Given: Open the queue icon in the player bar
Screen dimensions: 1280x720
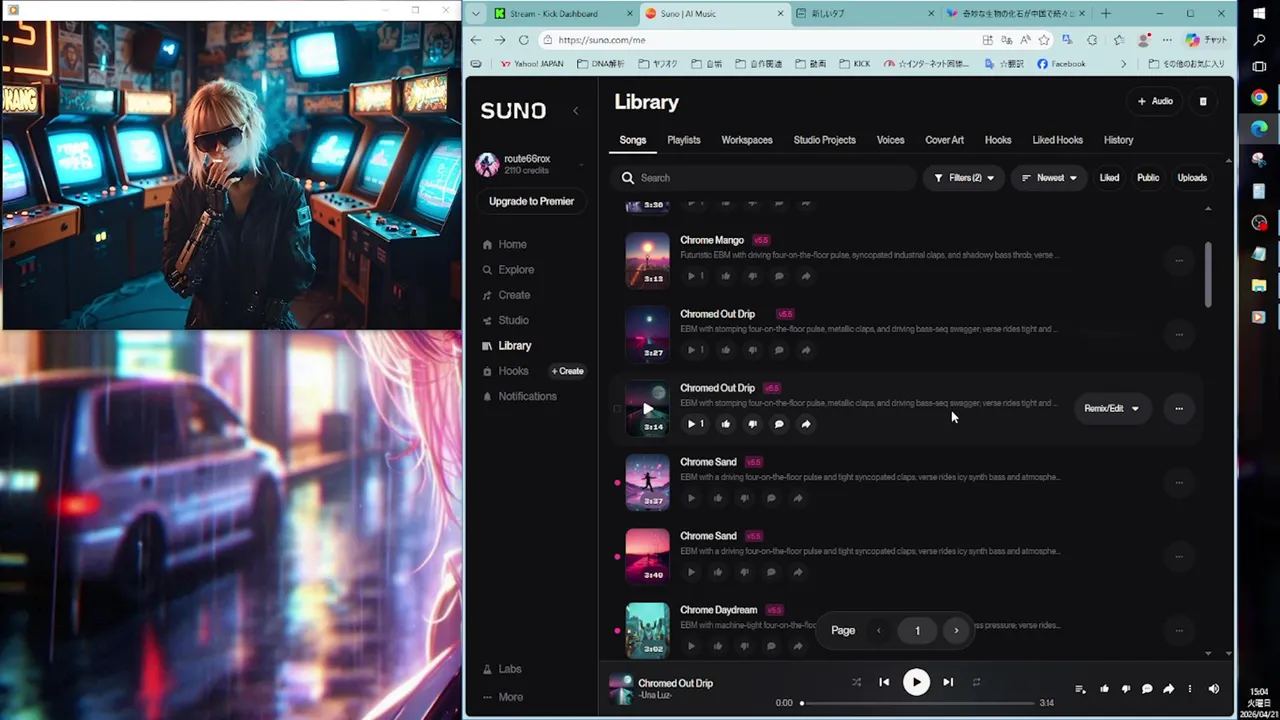Looking at the screenshot, I should (1080, 689).
